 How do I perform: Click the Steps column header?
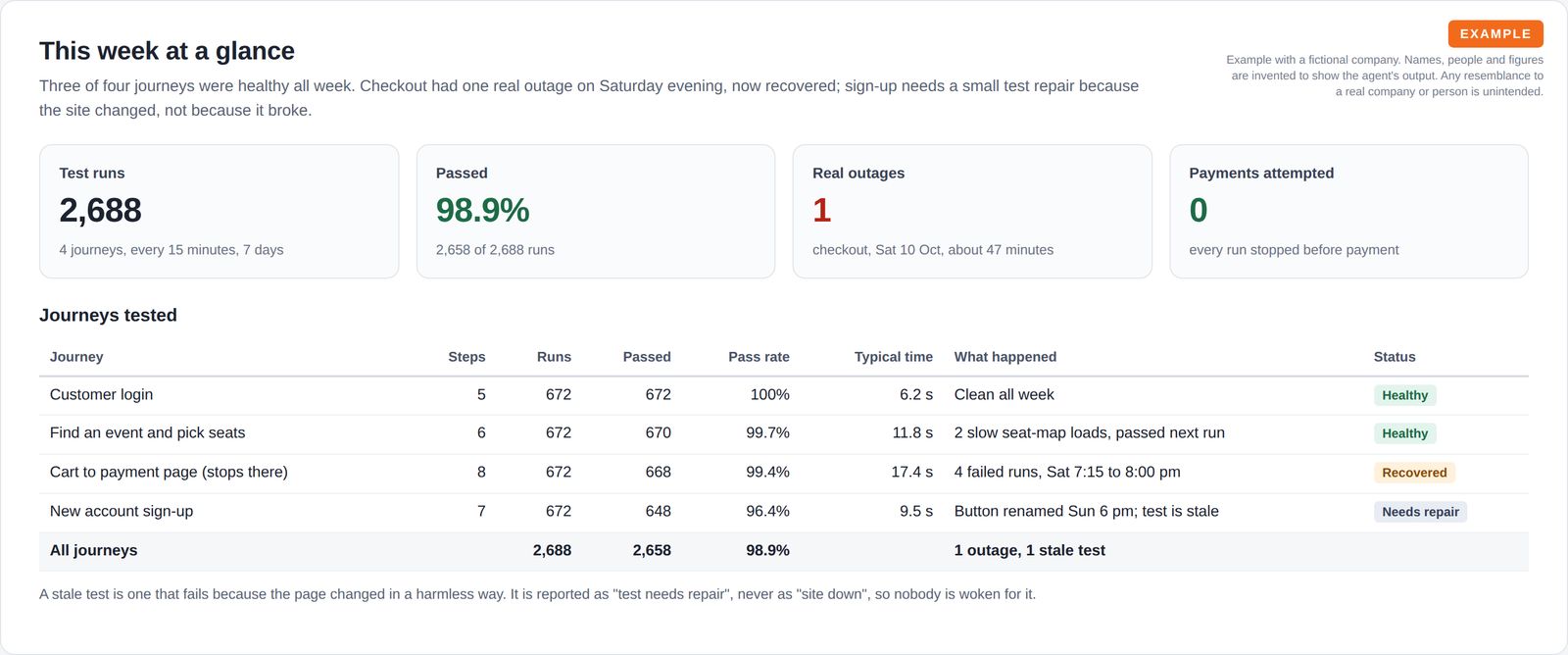[466, 357]
